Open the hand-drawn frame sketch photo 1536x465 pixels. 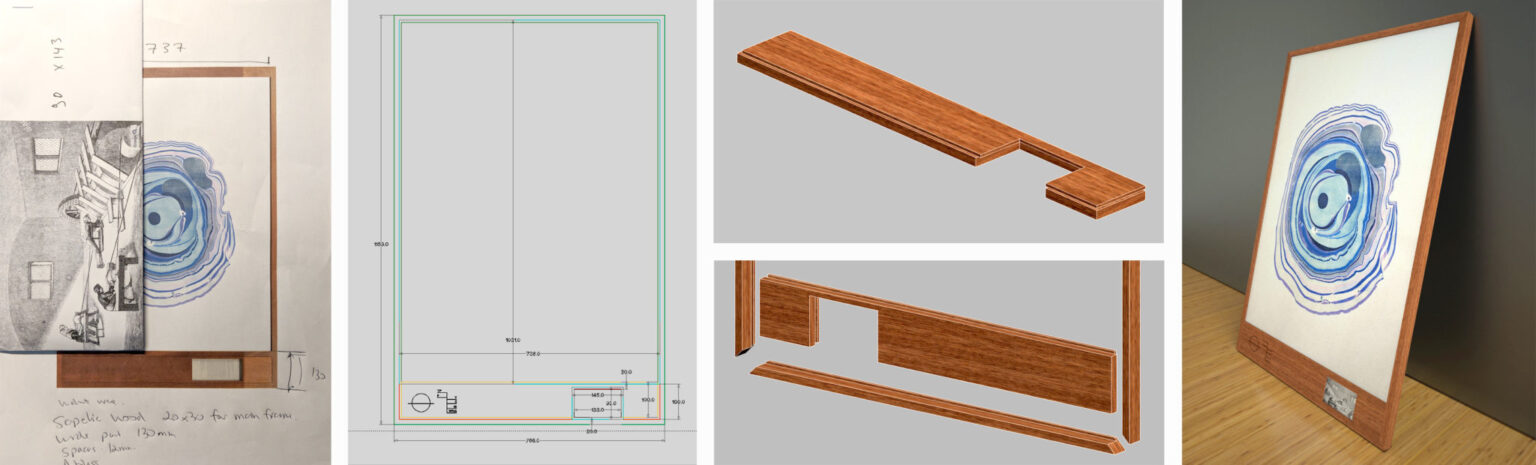(165, 232)
